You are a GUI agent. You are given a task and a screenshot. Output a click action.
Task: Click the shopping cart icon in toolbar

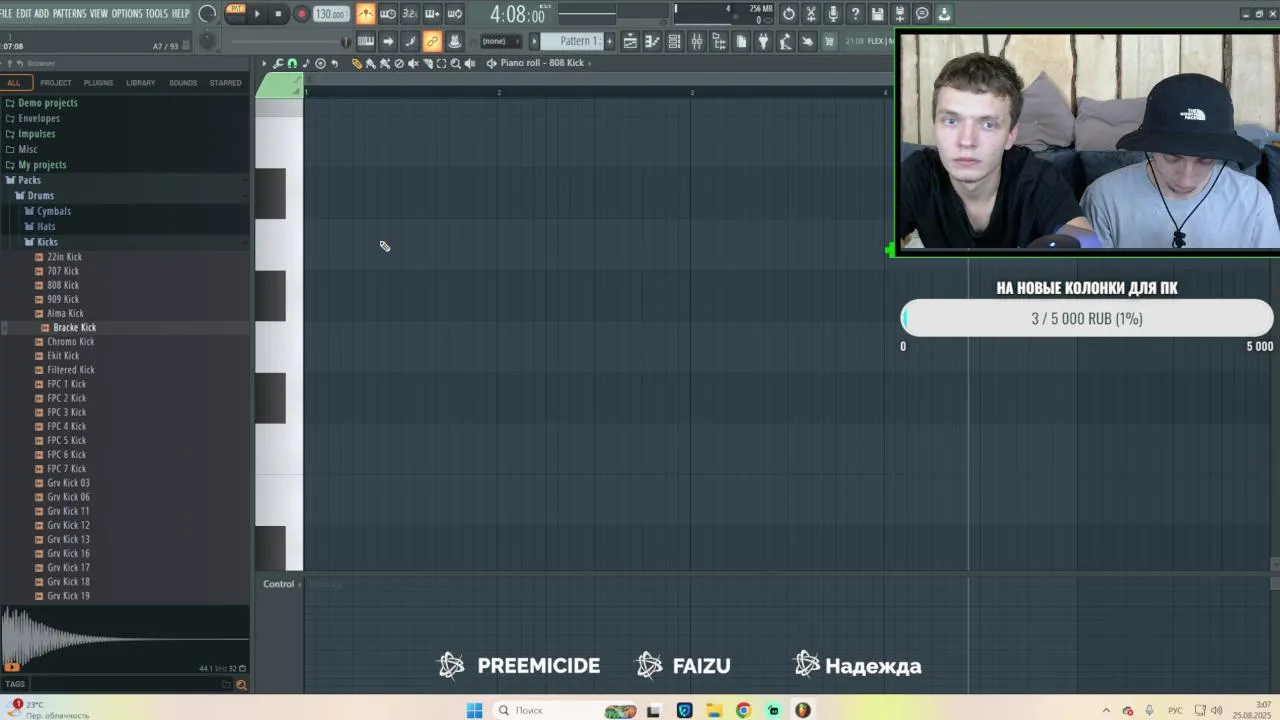829,41
